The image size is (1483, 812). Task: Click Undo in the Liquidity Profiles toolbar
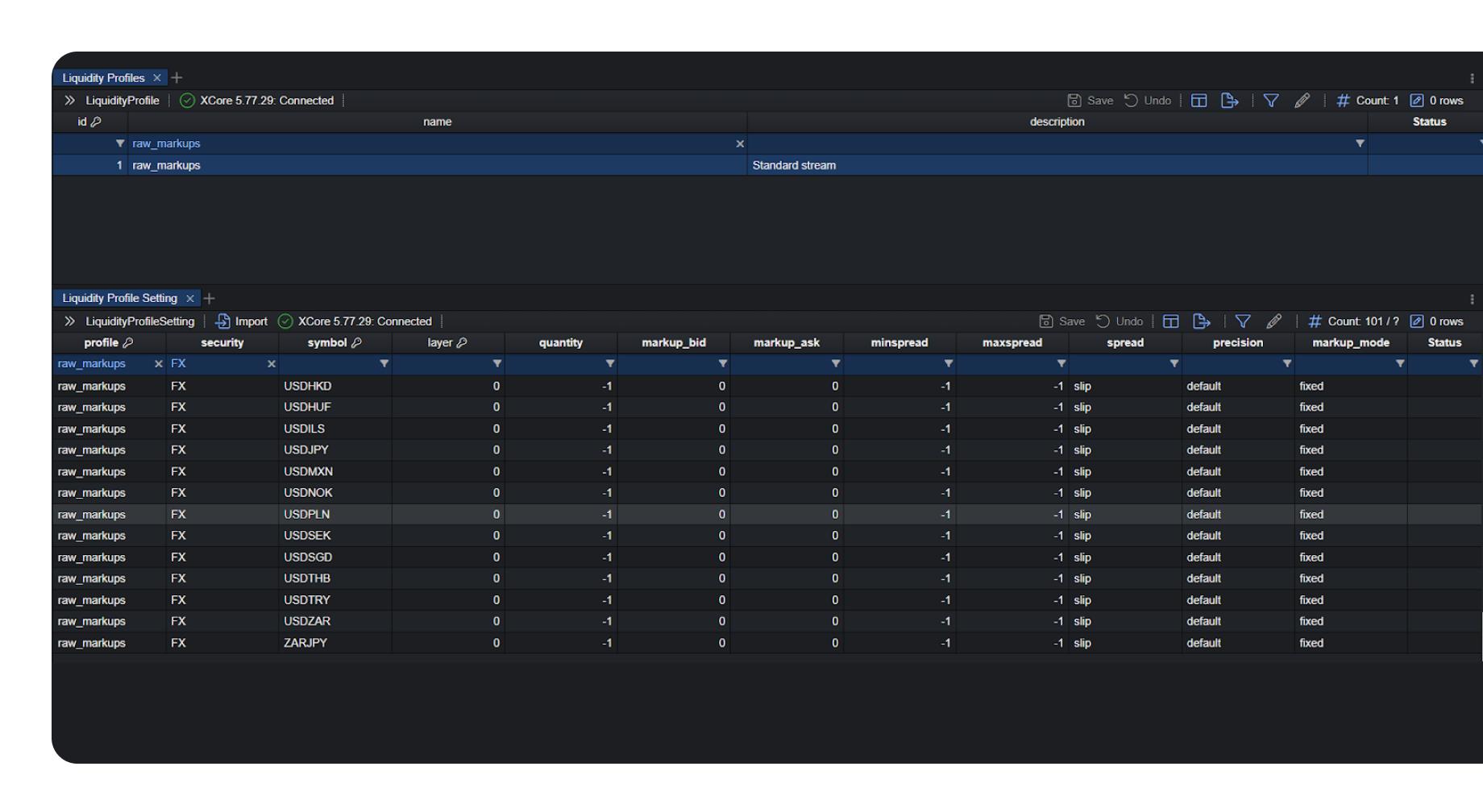pos(1148,101)
